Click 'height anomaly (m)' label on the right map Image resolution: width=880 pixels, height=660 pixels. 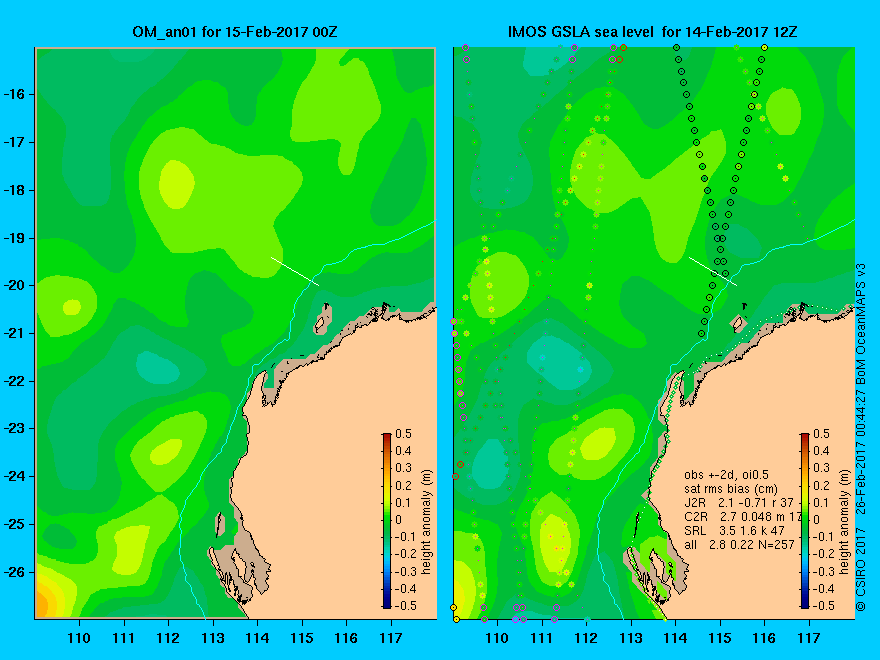pyautogui.click(x=845, y=522)
